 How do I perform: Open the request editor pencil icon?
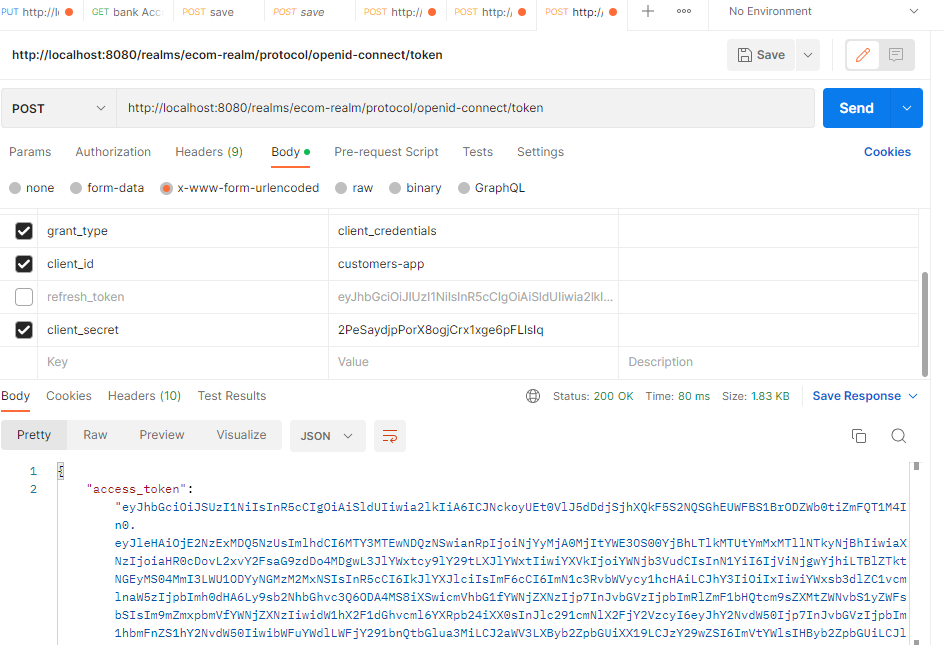(x=862, y=55)
